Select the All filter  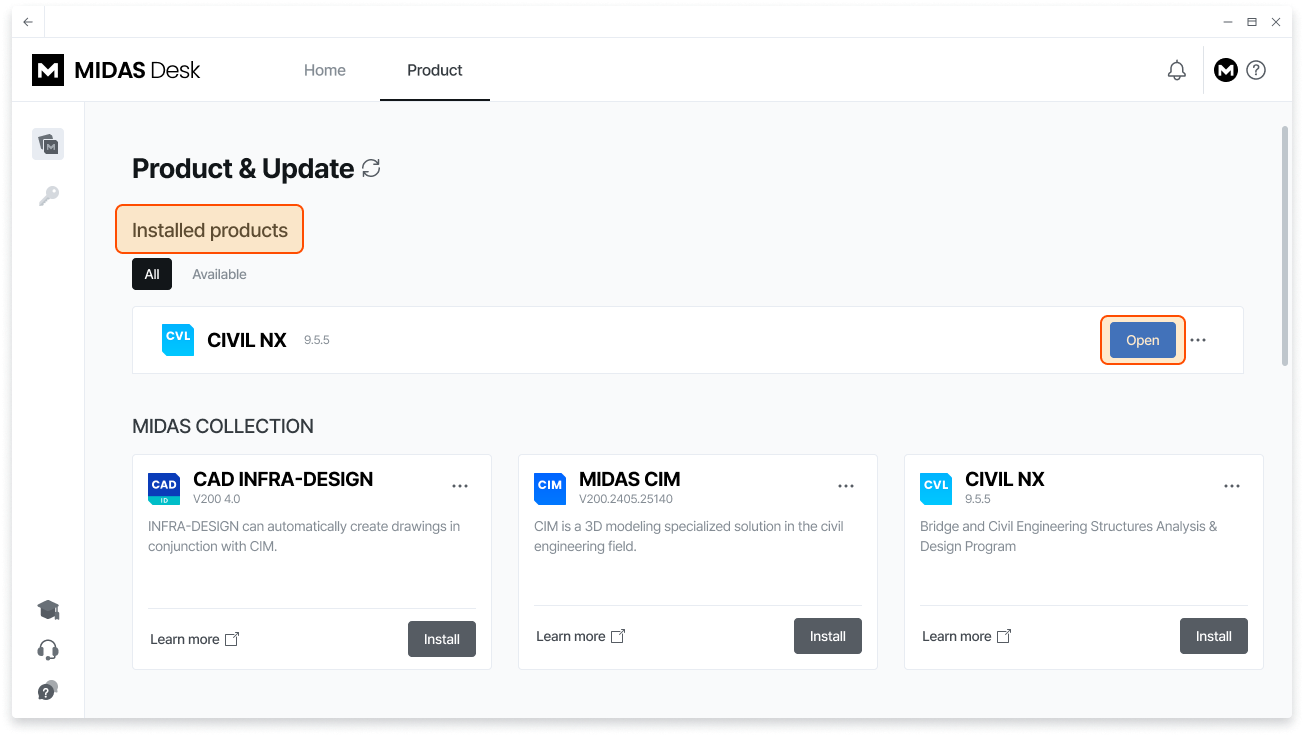point(152,274)
